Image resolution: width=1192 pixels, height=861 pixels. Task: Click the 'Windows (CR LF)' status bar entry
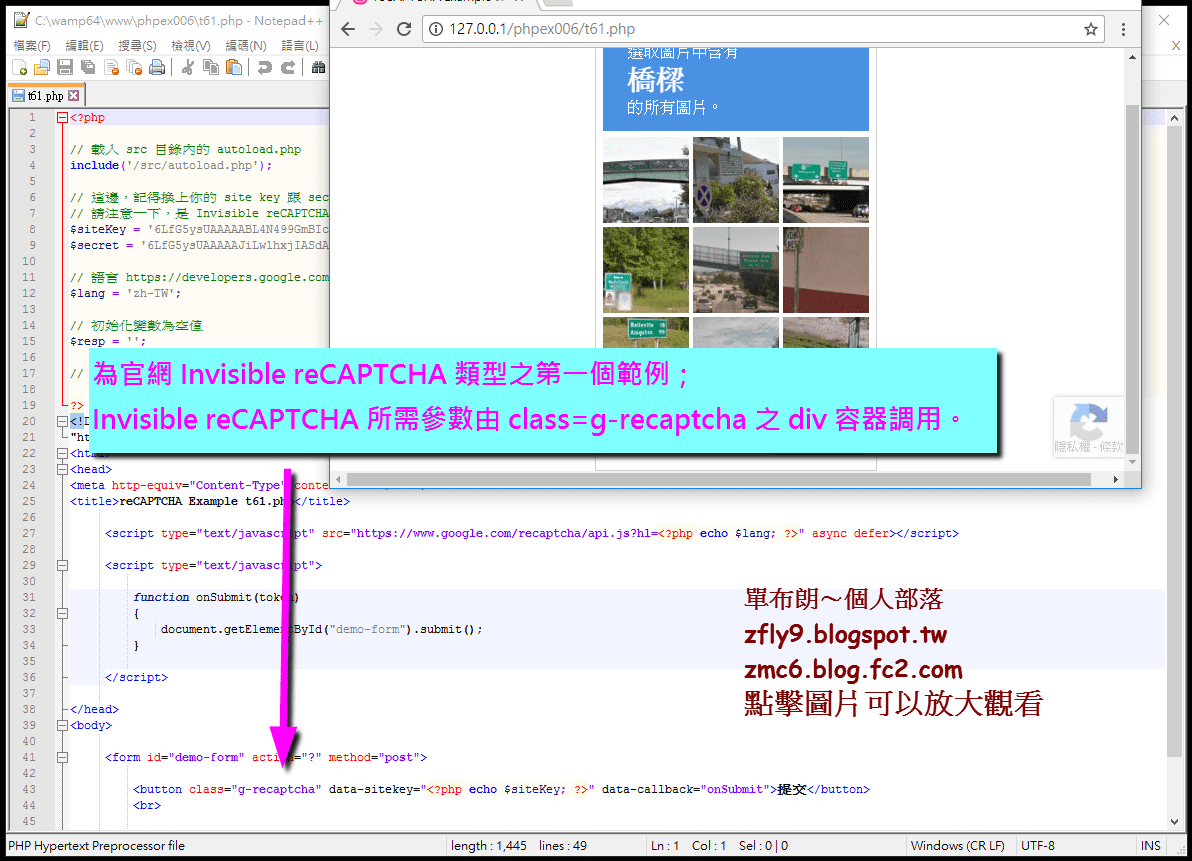click(x=958, y=845)
